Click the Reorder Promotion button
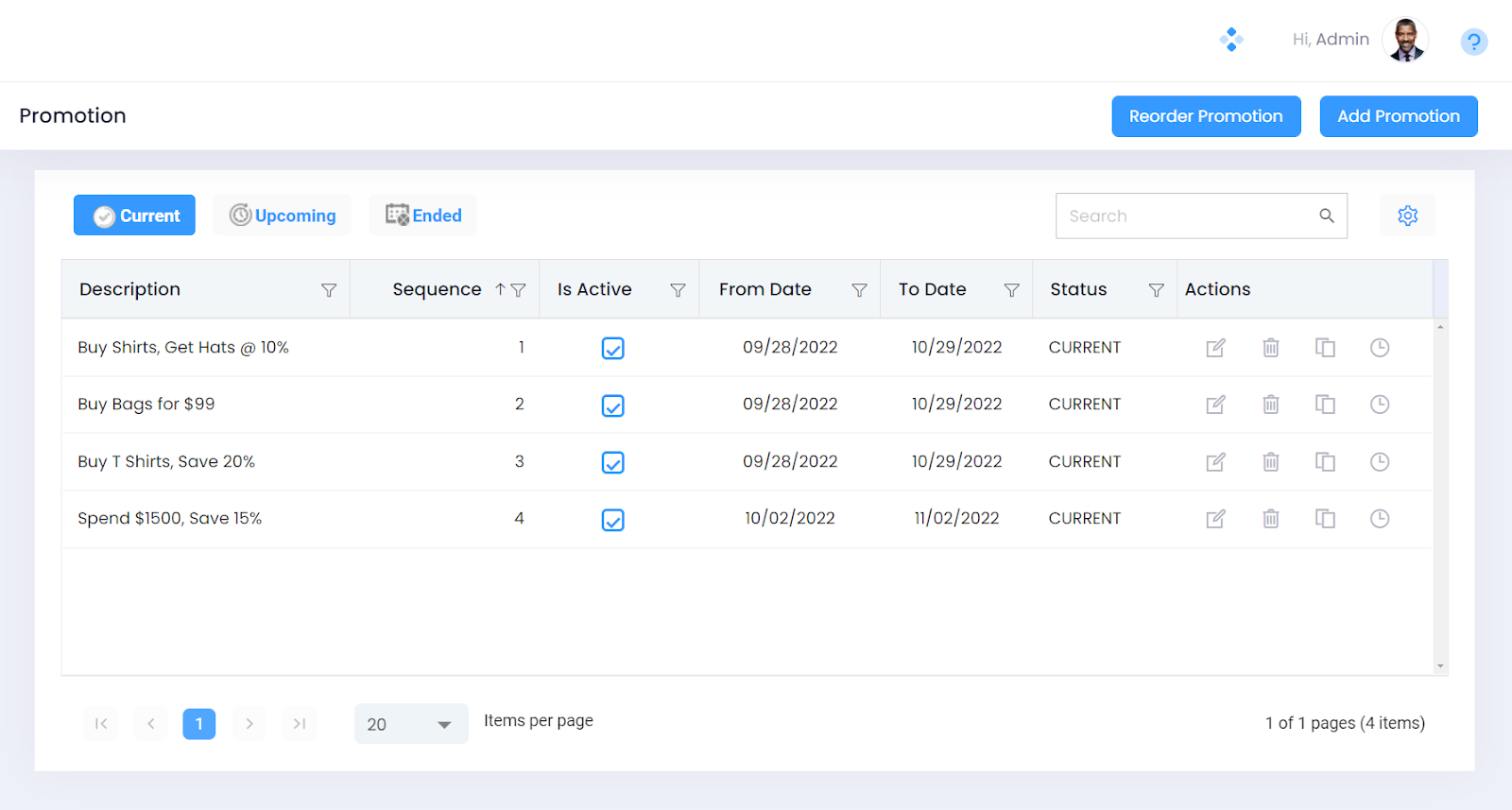The height and width of the screenshot is (810, 1512). (x=1206, y=116)
